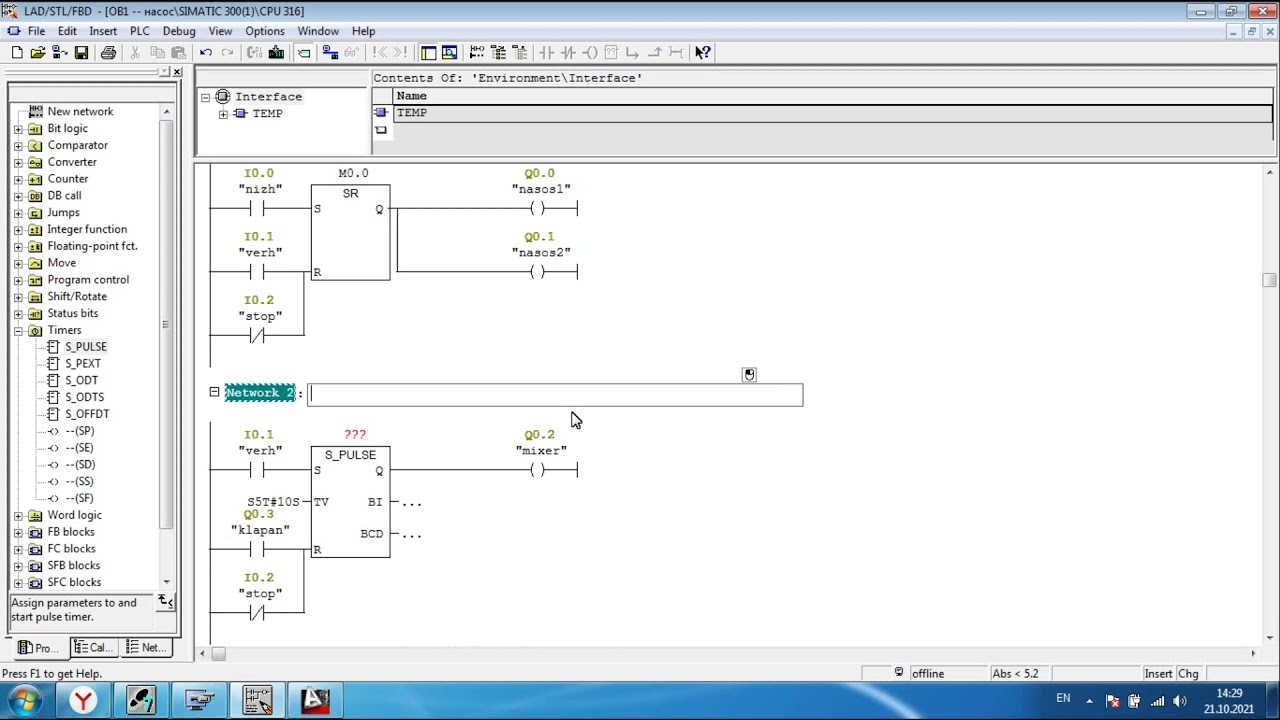Insert an output coil from toolbar

[590, 53]
